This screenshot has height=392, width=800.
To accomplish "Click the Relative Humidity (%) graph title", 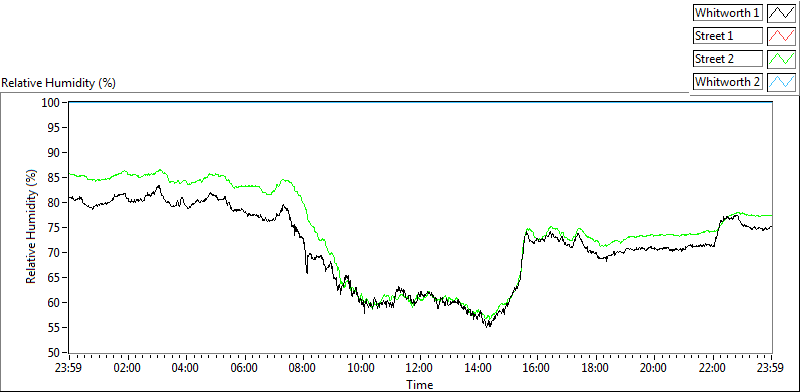I will [x=59, y=83].
